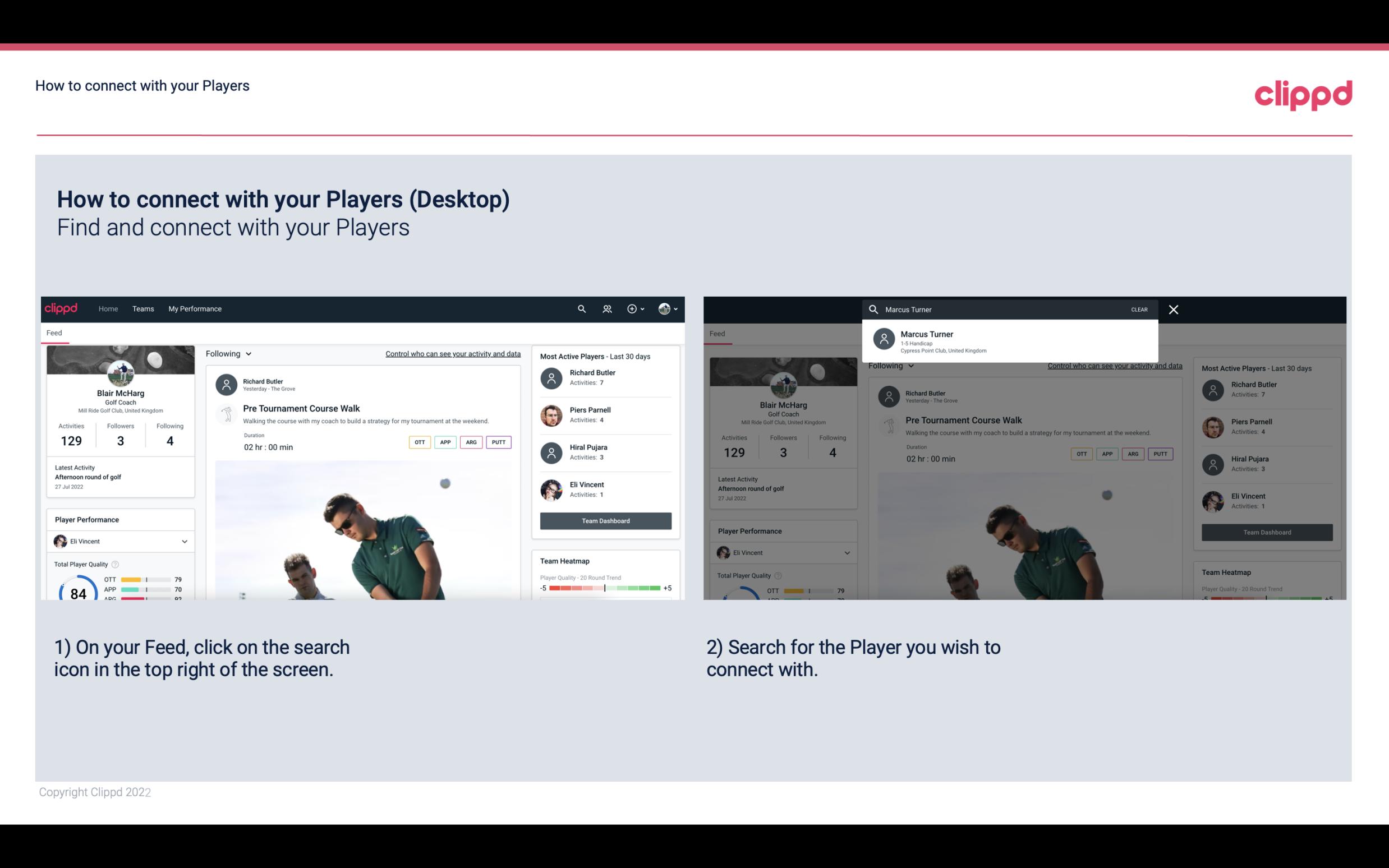1389x868 pixels.
Task: Select the My Performance menu tab
Action: (194, 308)
